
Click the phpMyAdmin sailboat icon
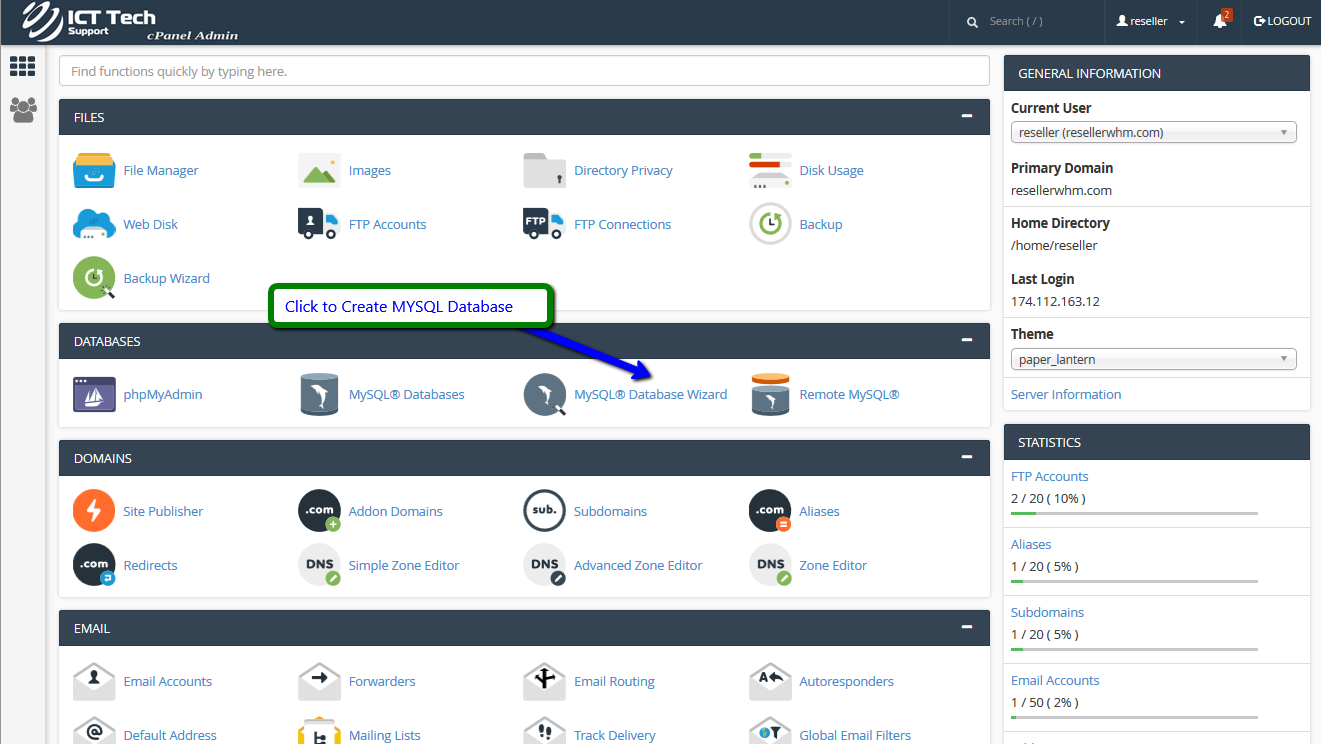coord(94,394)
